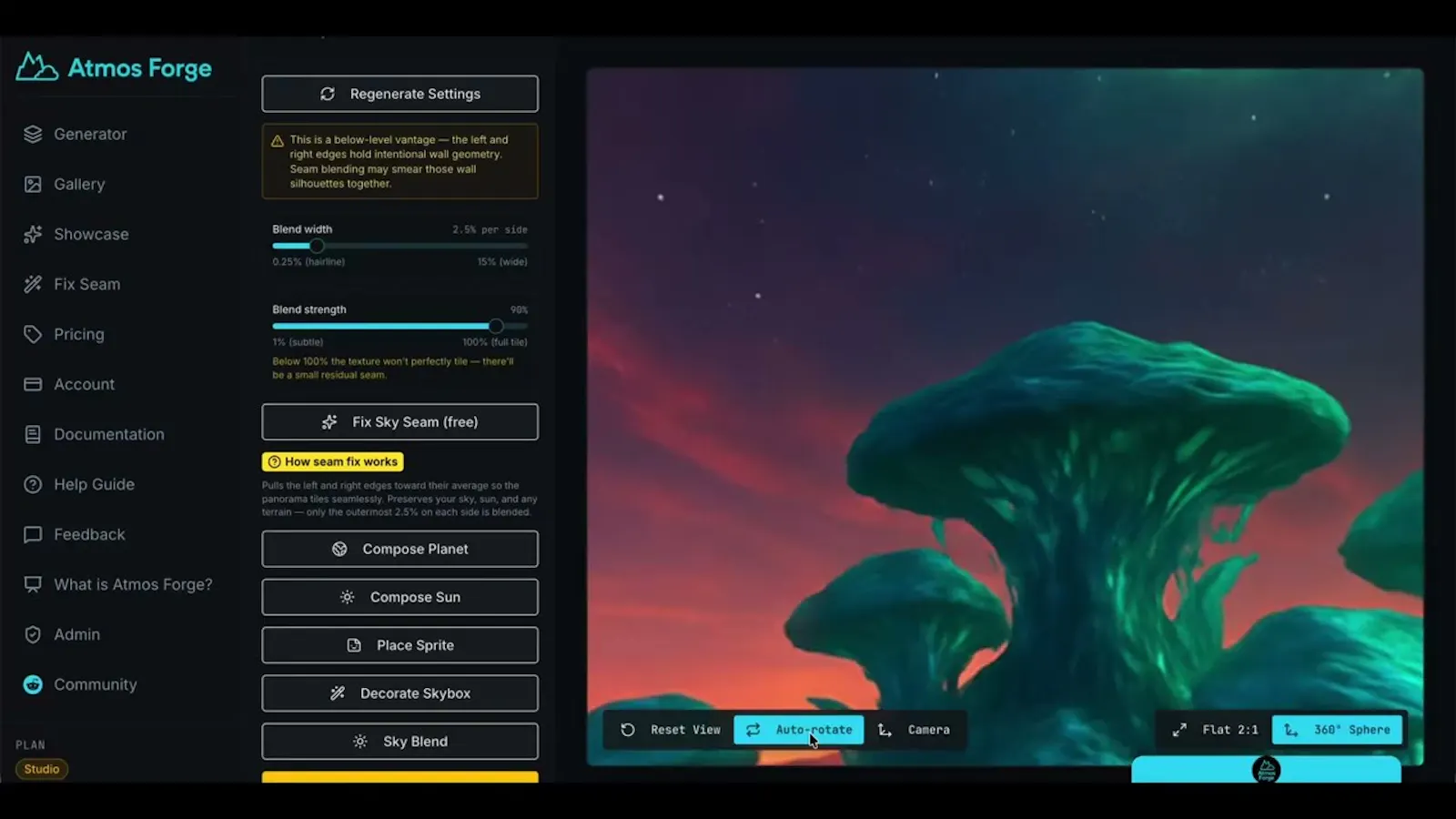Open the Feedback page
This screenshot has width=1456, height=819.
tap(89, 534)
